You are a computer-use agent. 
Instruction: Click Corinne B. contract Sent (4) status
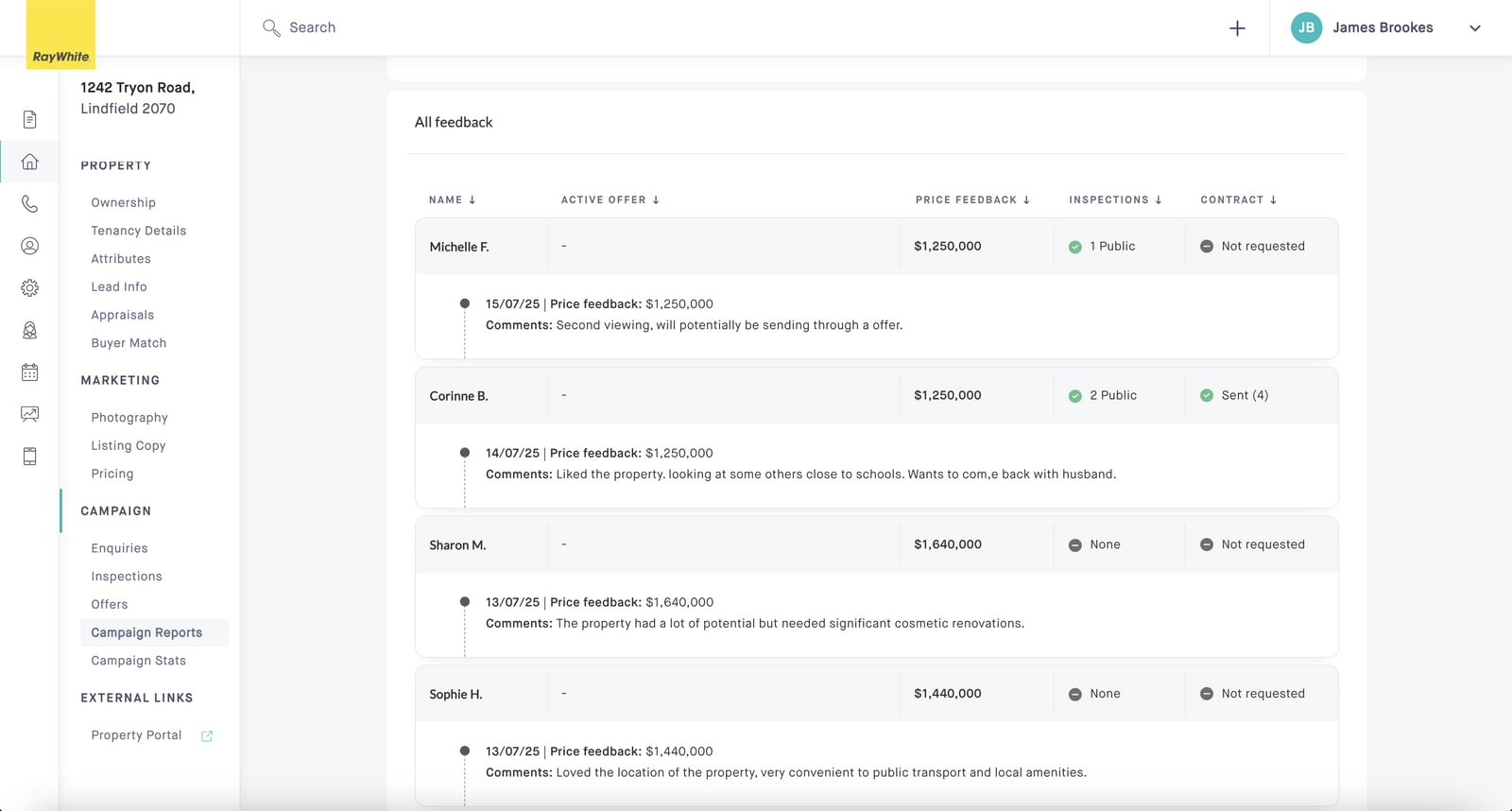pyautogui.click(x=1244, y=396)
